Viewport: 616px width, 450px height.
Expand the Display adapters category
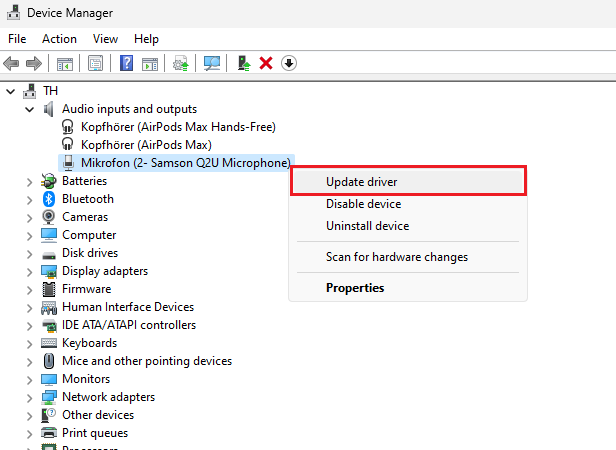coord(29,271)
